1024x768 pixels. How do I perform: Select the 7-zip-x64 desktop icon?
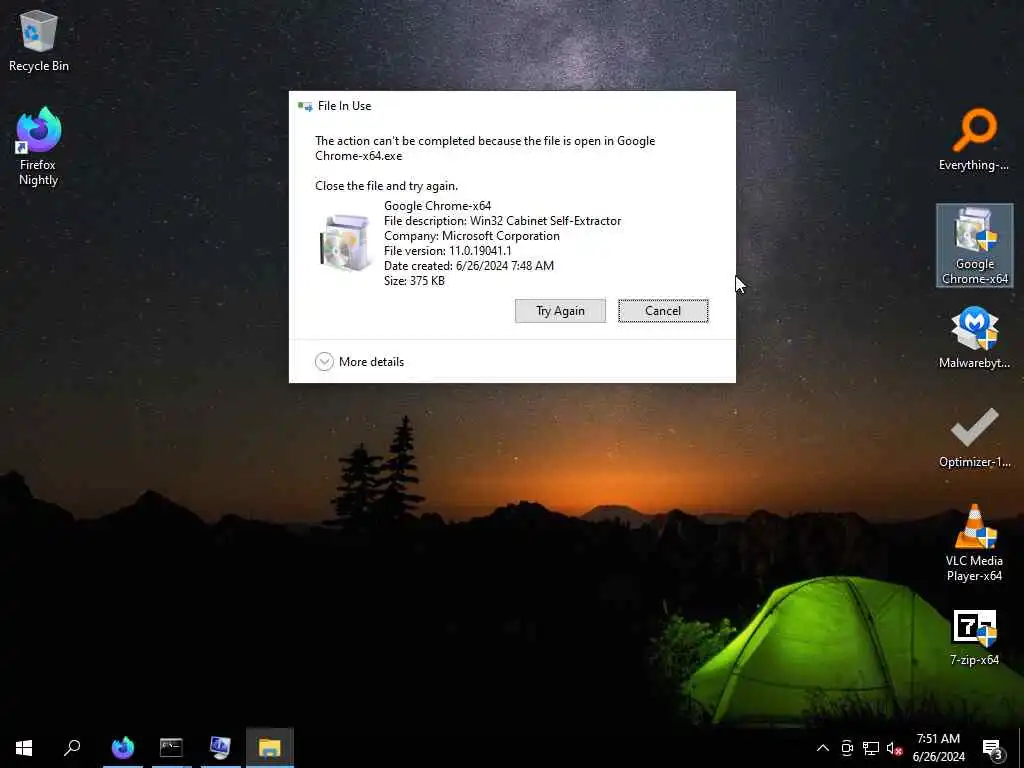click(974, 637)
